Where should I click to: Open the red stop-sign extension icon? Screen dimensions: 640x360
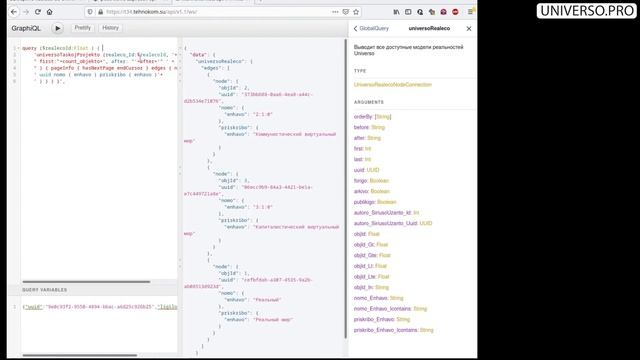455,12
